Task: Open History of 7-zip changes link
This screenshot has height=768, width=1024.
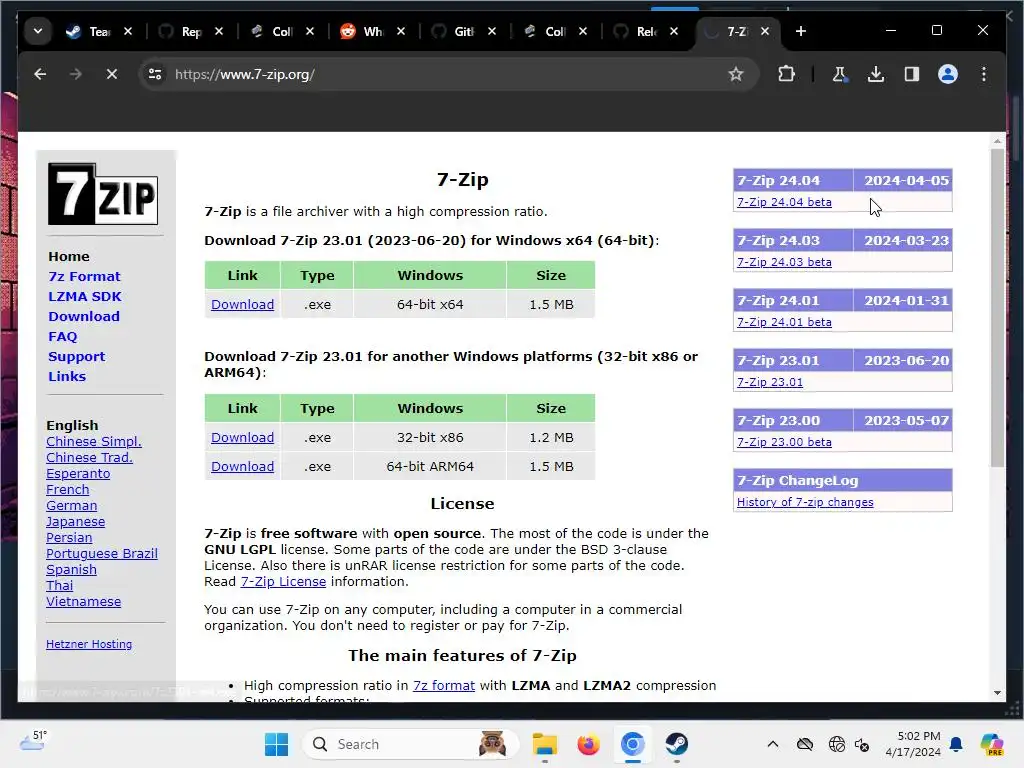Action: click(805, 502)
